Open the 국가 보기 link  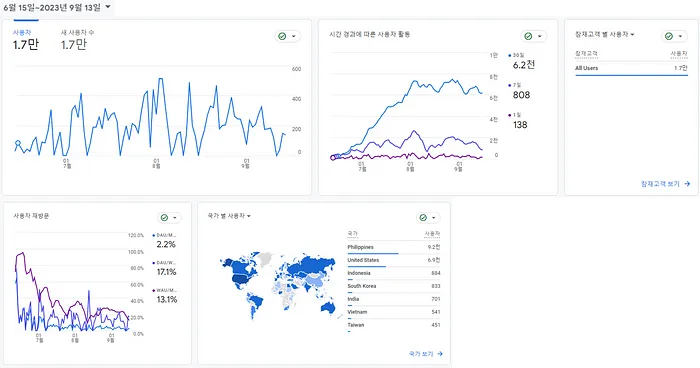click(425, 354)
